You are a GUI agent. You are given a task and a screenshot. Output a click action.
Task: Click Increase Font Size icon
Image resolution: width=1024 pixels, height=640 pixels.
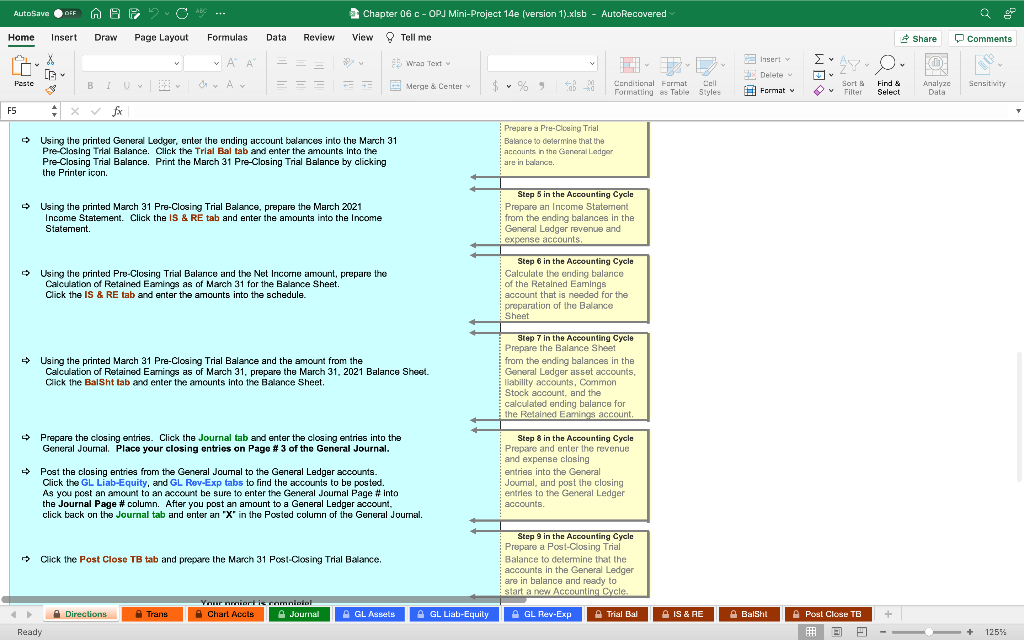coord(232,63)
